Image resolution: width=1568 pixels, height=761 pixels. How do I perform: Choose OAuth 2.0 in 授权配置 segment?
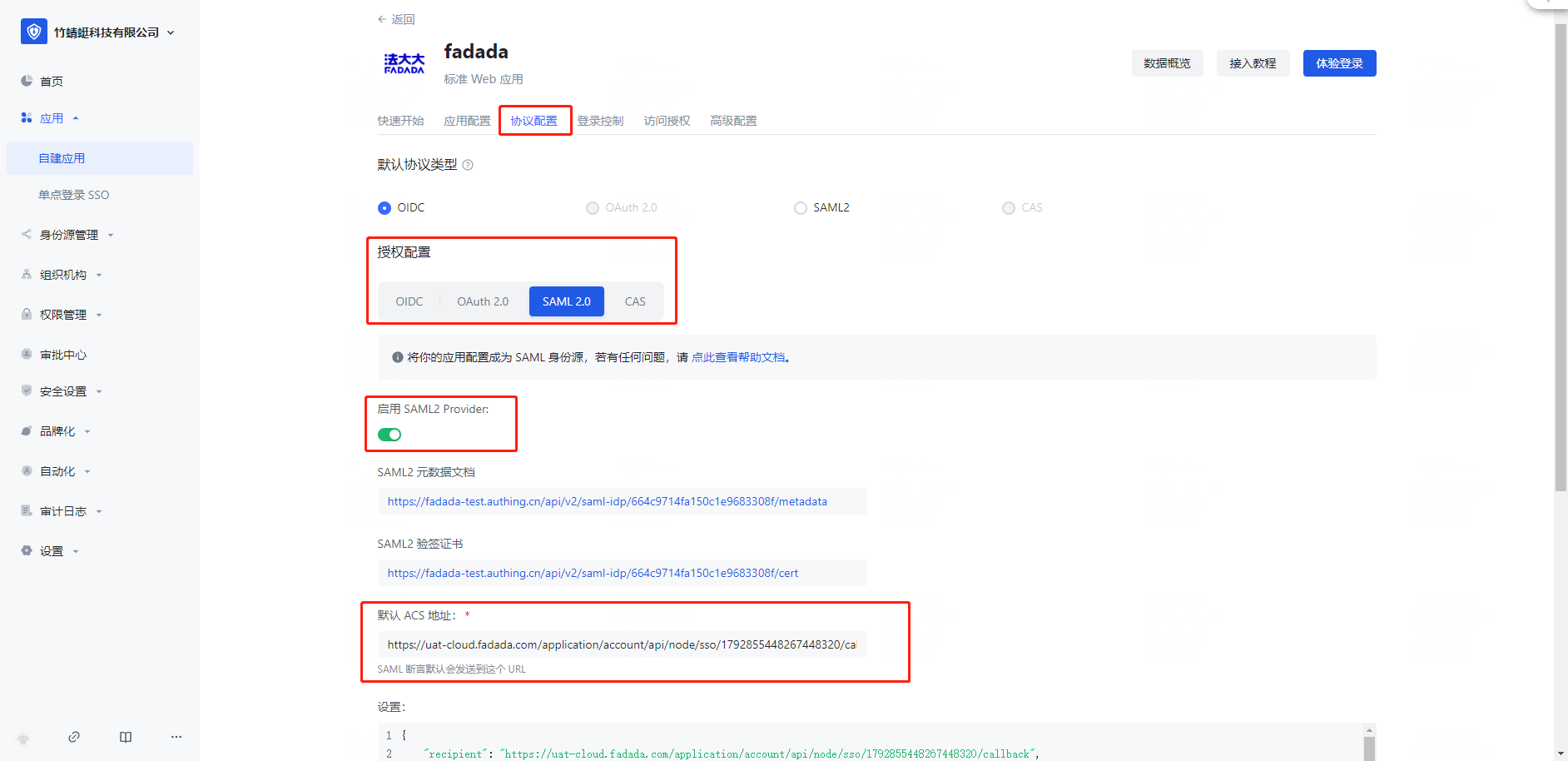click(483, 301)
